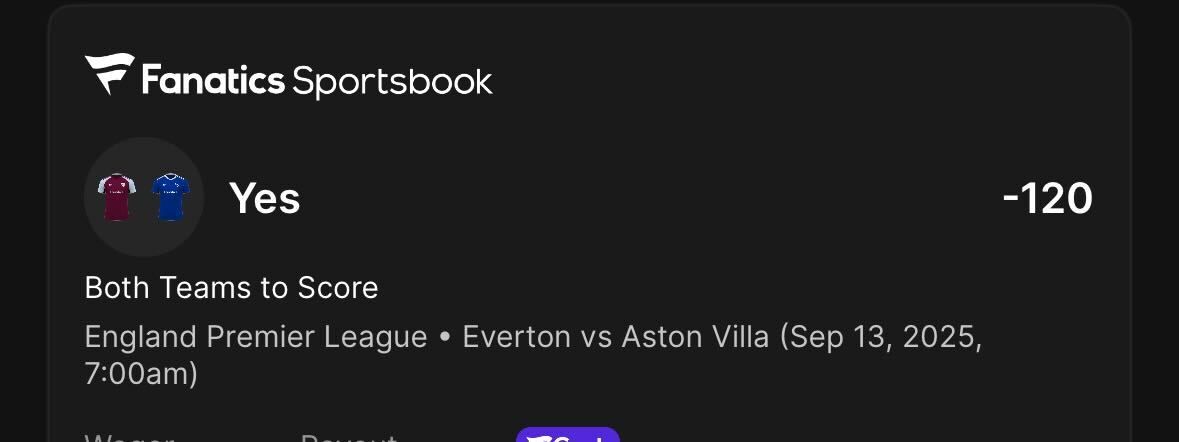This screenshot has height=442, width=1179.
Task: Click the word Fanatics in the header
Action: click(213, 80)
